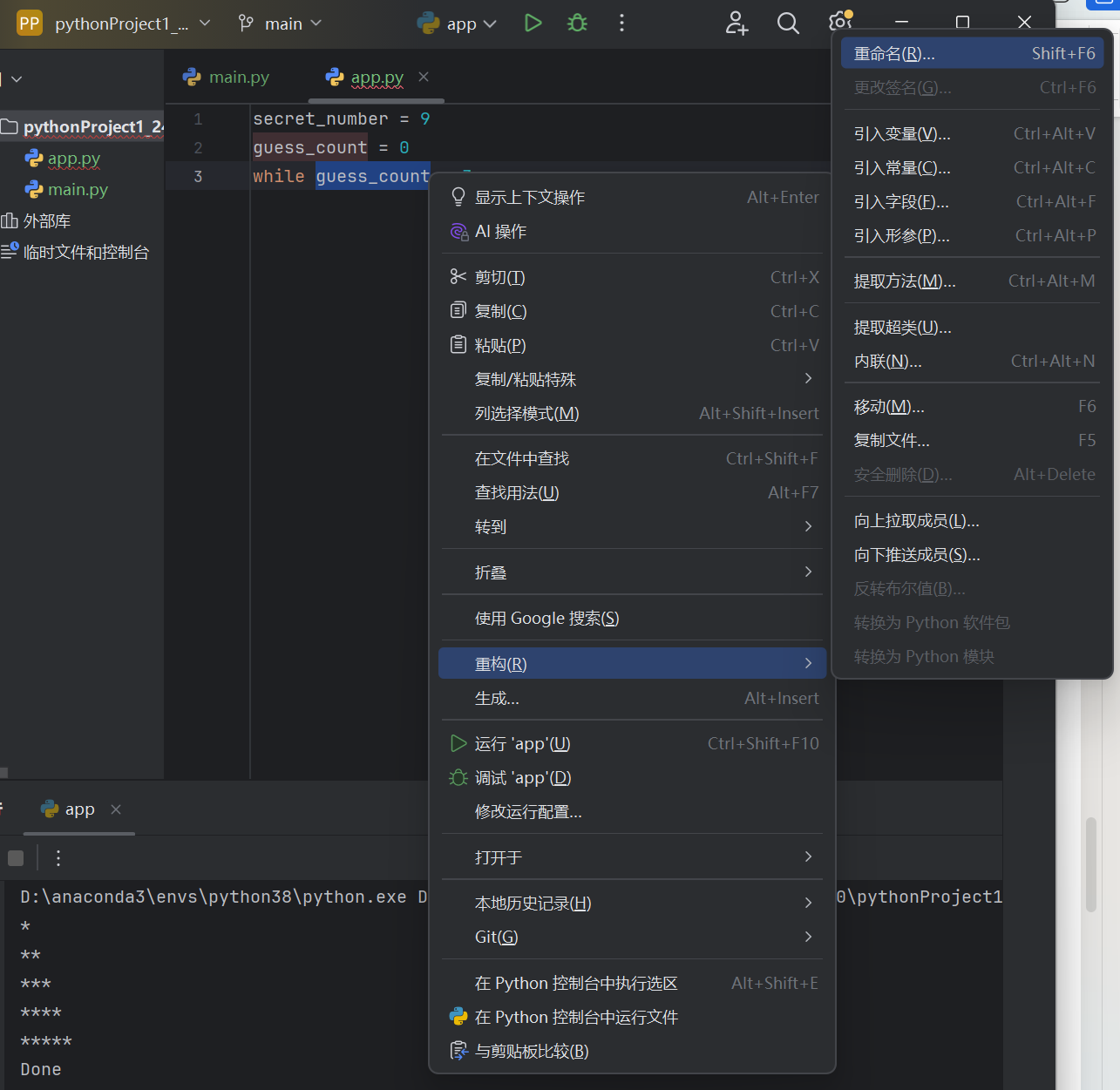Select Column Selection Mode entry

[x=634, y=413]
